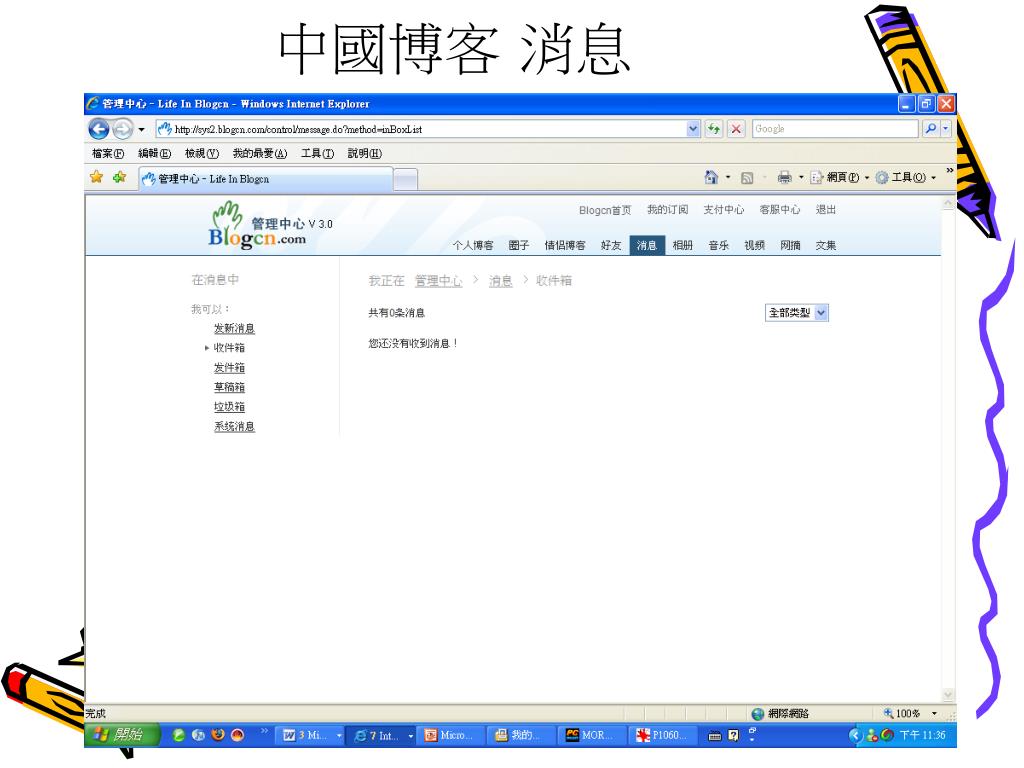Image resolution: width=1024 pixels, height=768 pixels.
Task: Click 管理中心 breadcrumb link
Action: coord(438,281)
